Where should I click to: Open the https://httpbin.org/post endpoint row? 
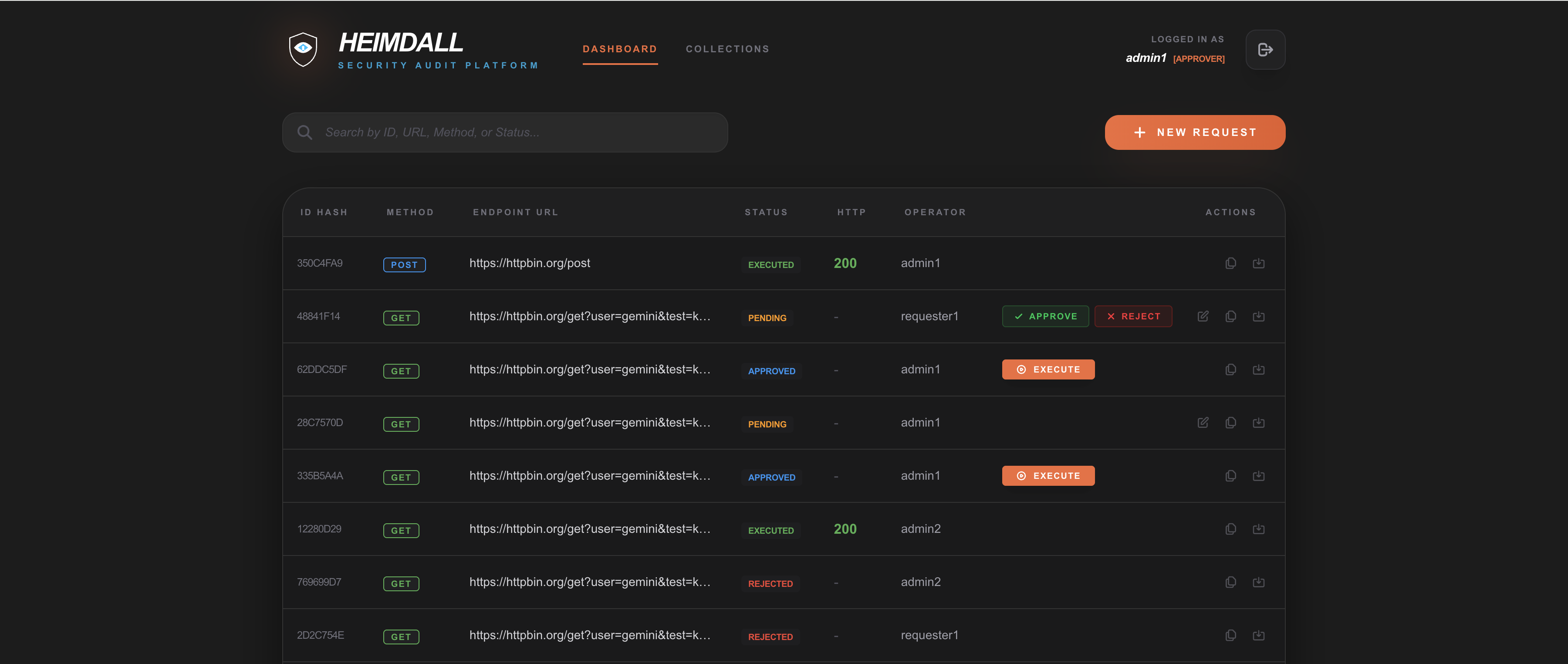click(x=529, y=264)
